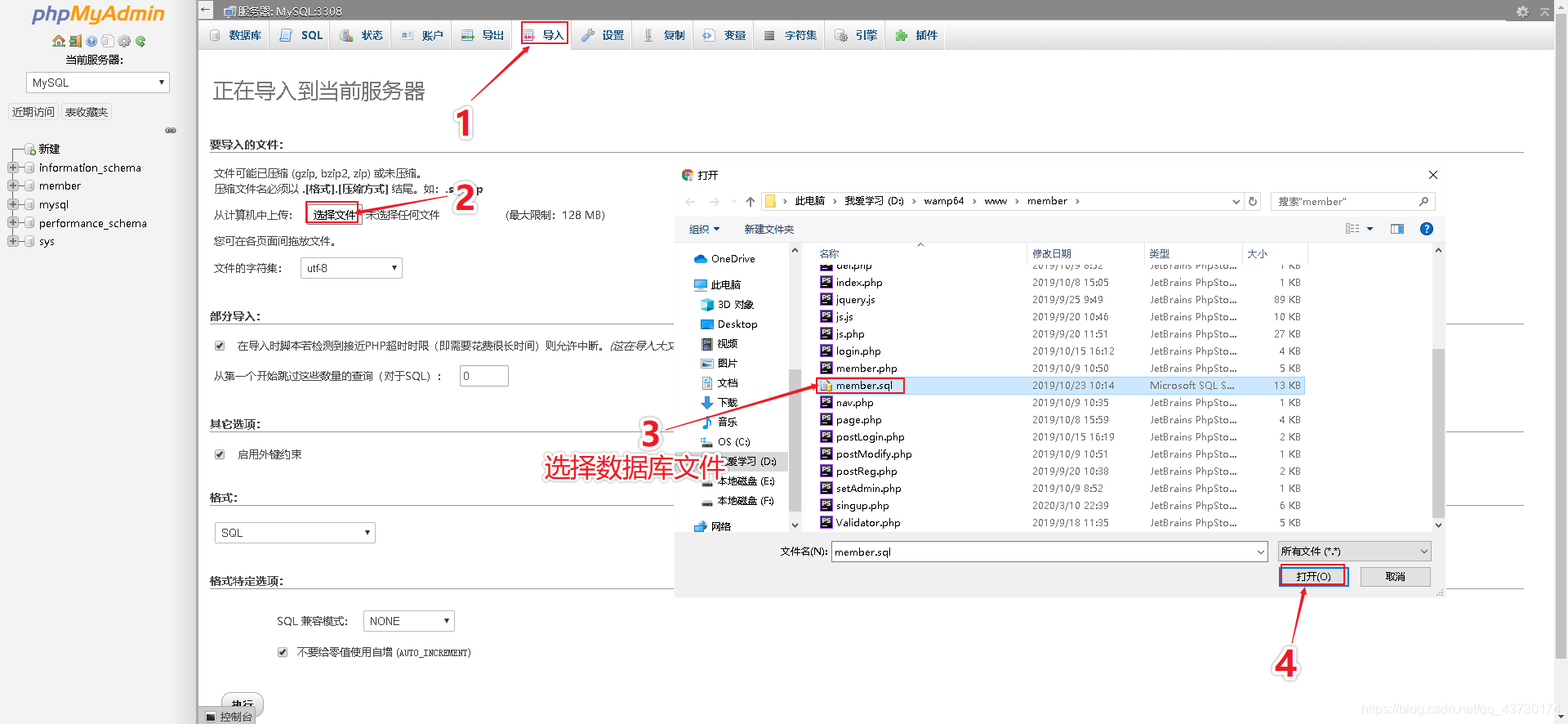This screenshot has width=1568, height=724.
Task: Toggle the AUTO_INCREMENT zero values checkbox
Action: tap(283, 652)
